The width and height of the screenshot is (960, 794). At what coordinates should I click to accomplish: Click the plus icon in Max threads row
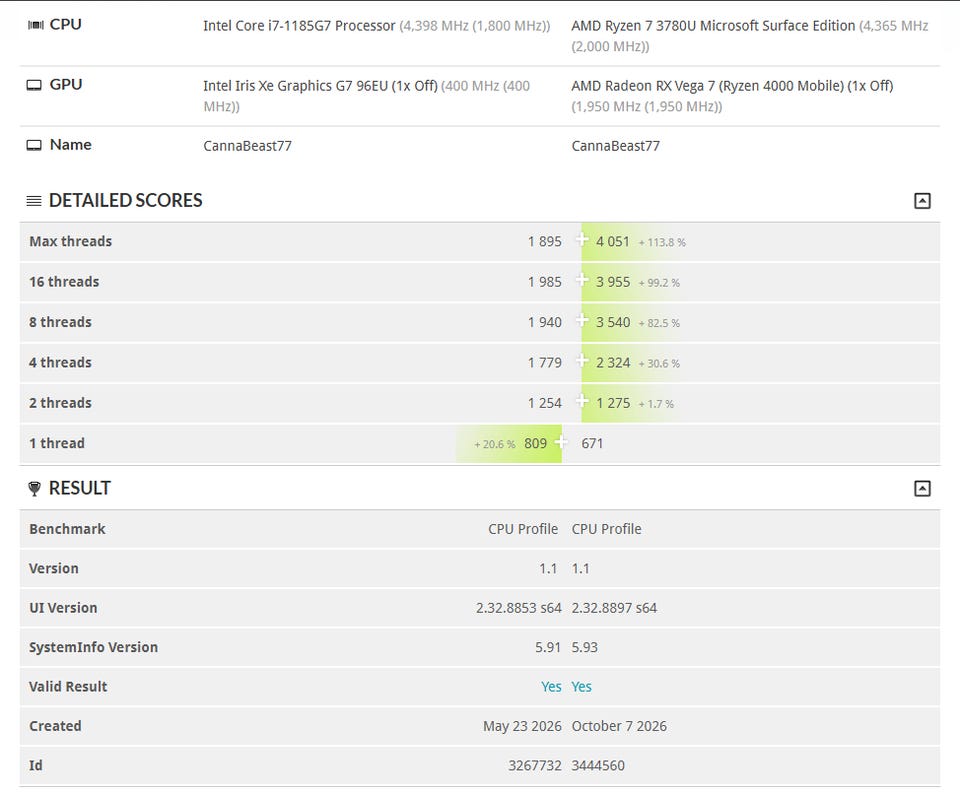(x=582, y=240)
